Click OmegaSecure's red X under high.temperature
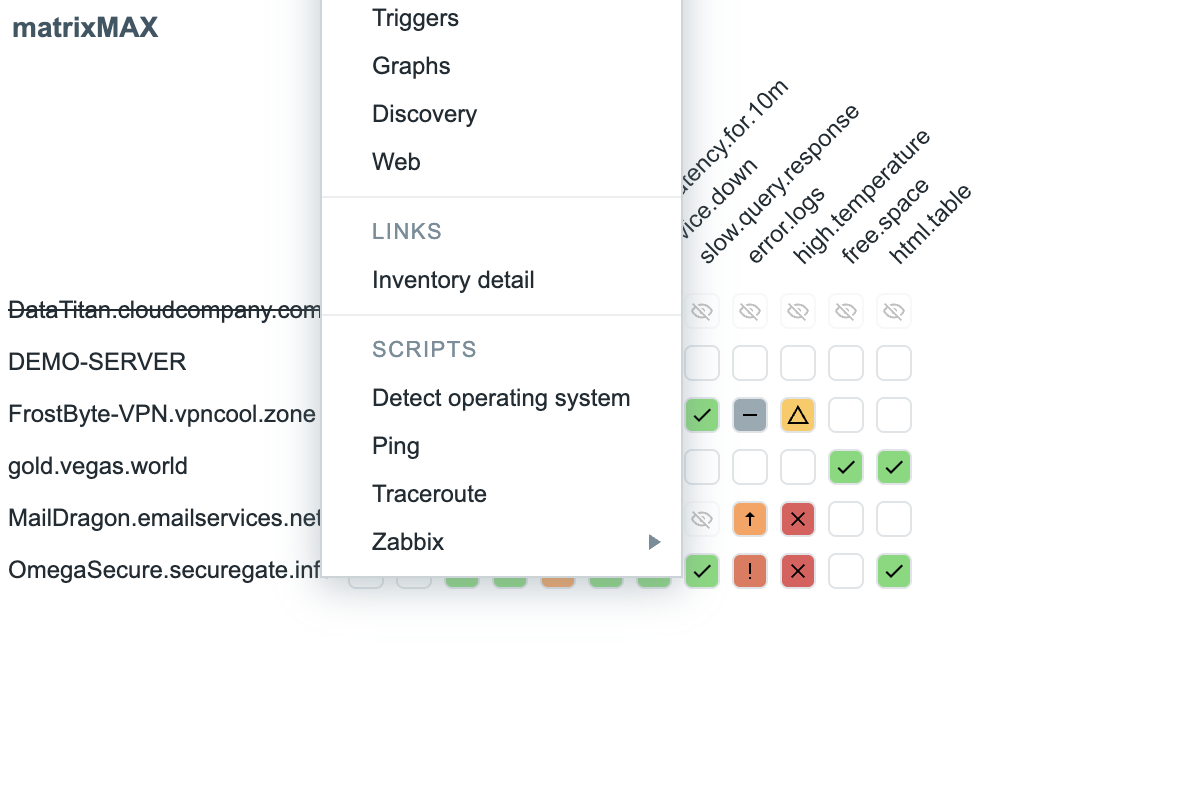 click(x=798, y=571)
